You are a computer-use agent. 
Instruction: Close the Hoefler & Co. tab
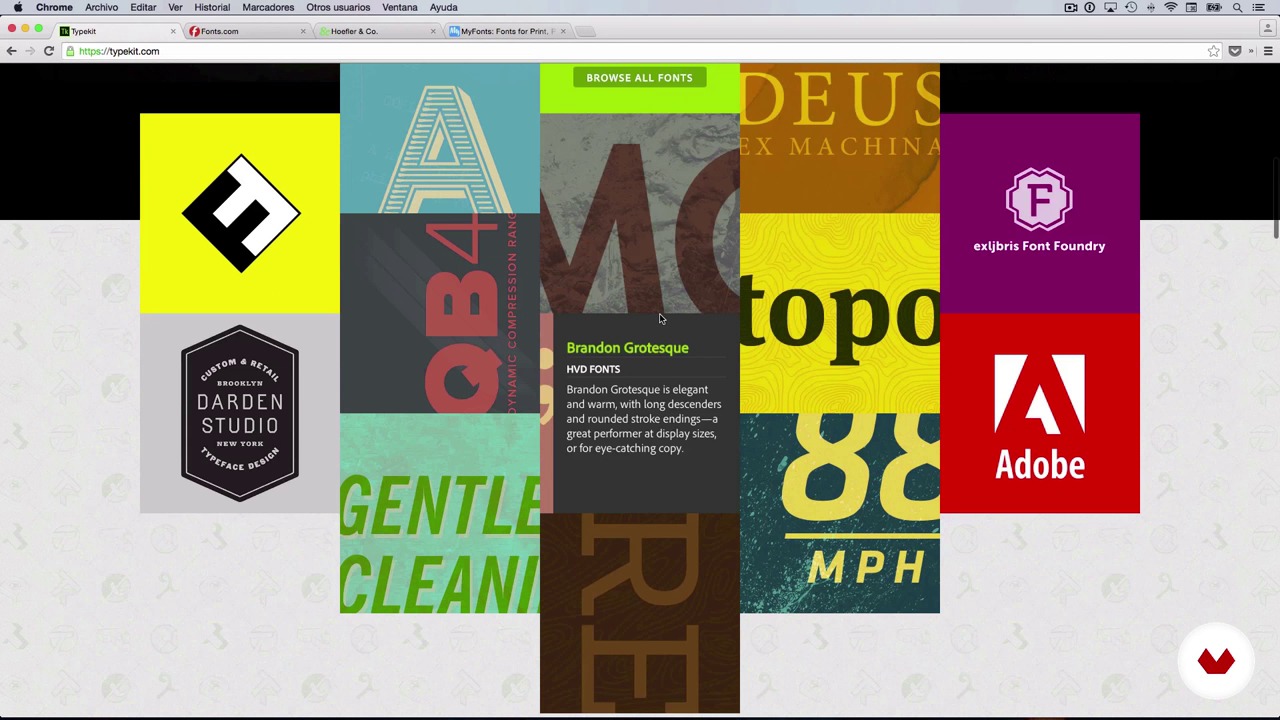pyautogui.click(x=433, y=31)
